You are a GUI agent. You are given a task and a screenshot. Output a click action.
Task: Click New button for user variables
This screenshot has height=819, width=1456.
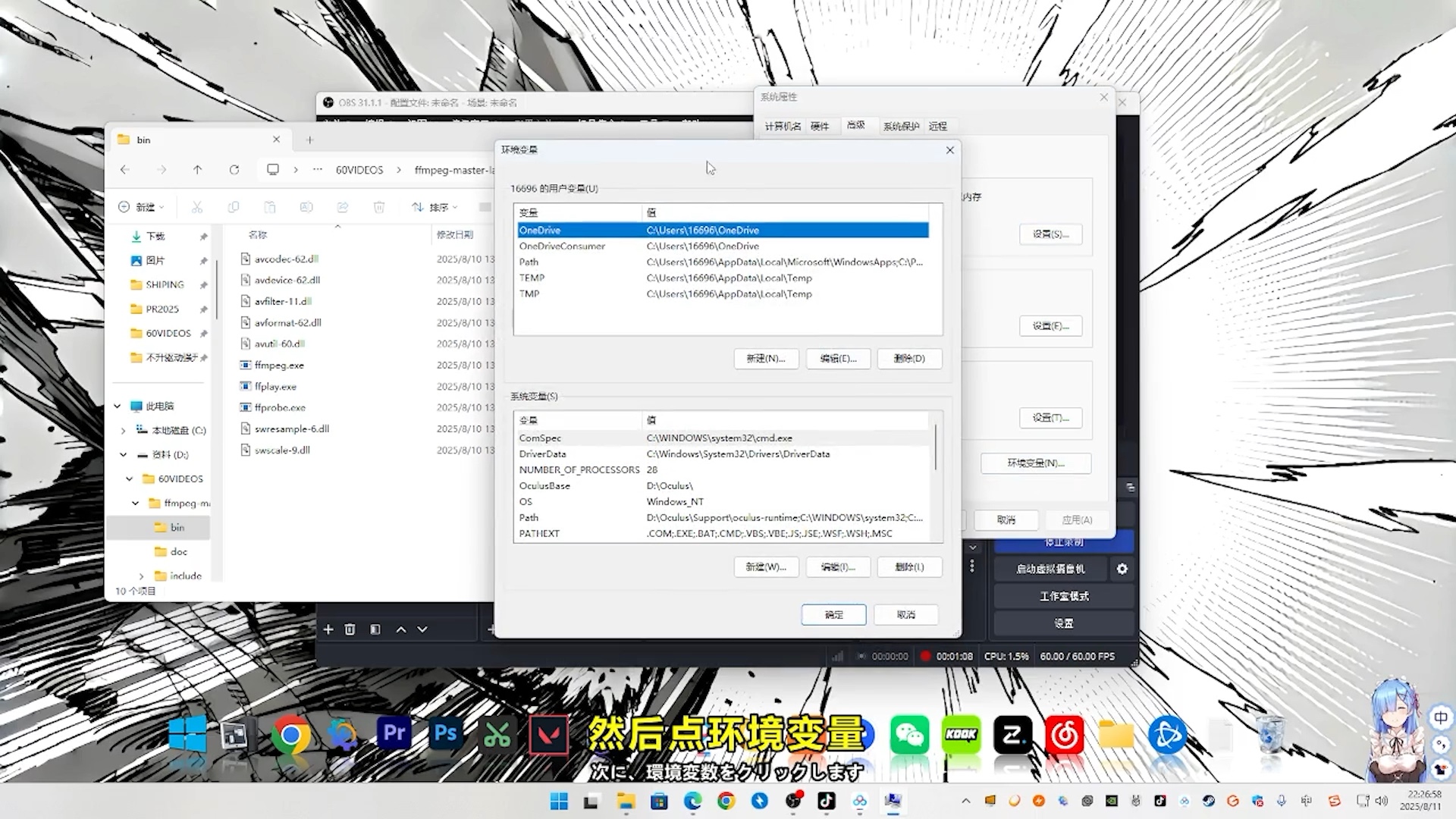pos(766,359)
